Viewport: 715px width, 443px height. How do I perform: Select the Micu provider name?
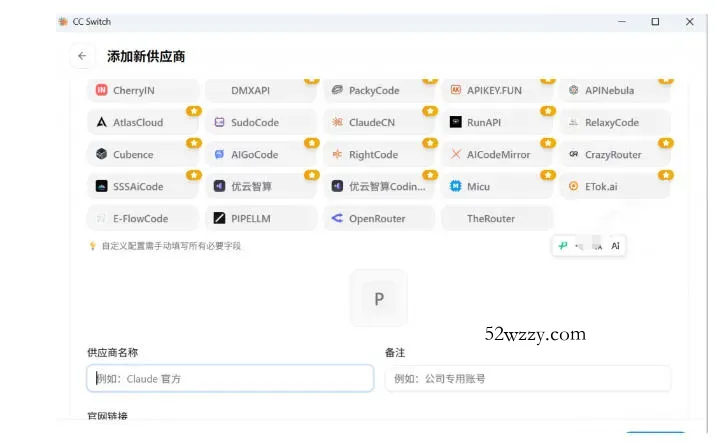(x=478, y=186)
